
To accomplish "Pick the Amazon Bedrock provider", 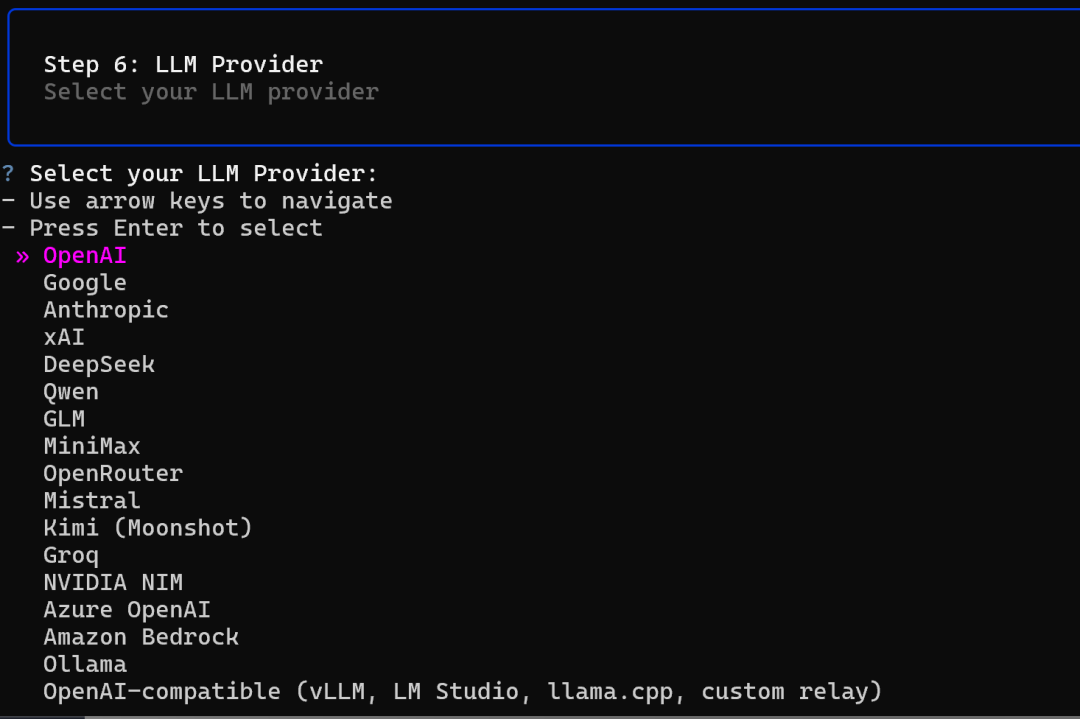I will tap(141, 637).
